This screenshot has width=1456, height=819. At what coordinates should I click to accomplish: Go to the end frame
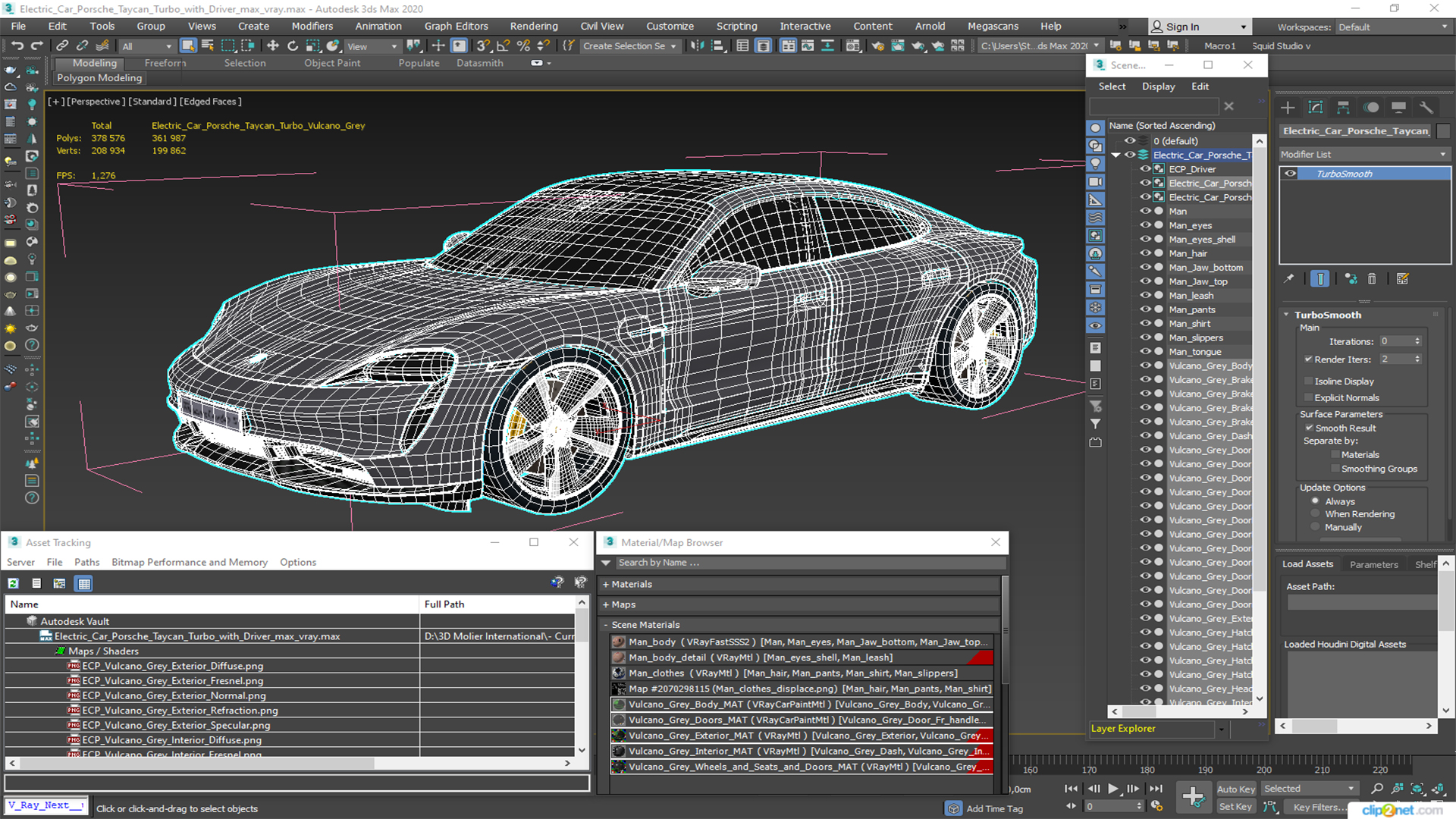coord(1156,789)
